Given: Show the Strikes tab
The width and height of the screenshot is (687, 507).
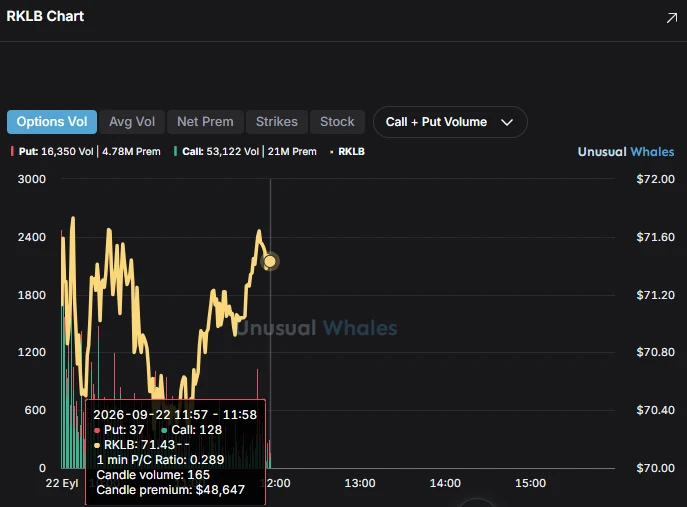Looking at the screenshot, I should point(276,122).
